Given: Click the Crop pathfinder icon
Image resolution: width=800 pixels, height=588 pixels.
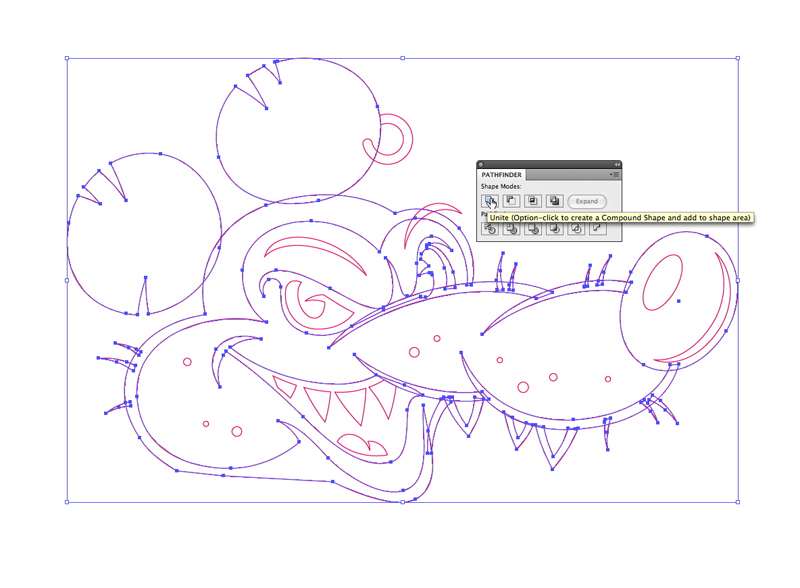Looking at the screenshot, I should point(555,228).
